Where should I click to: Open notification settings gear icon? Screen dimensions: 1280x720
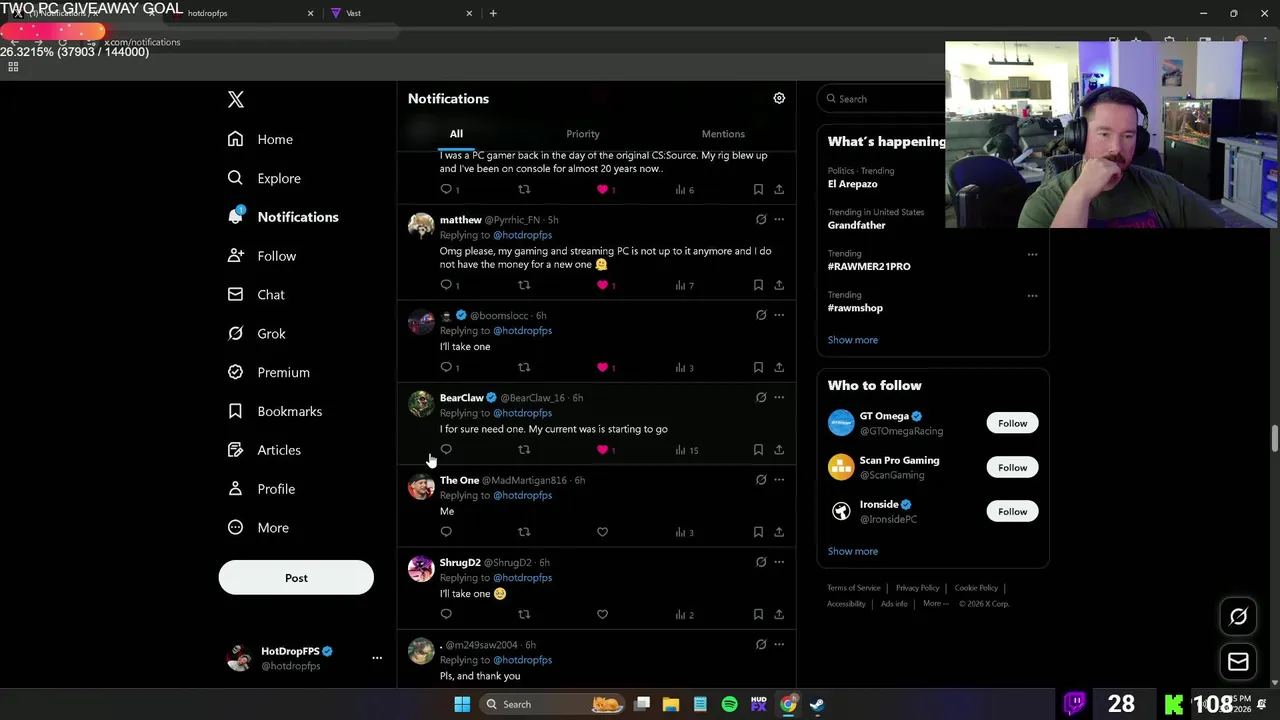coord(779,98)
